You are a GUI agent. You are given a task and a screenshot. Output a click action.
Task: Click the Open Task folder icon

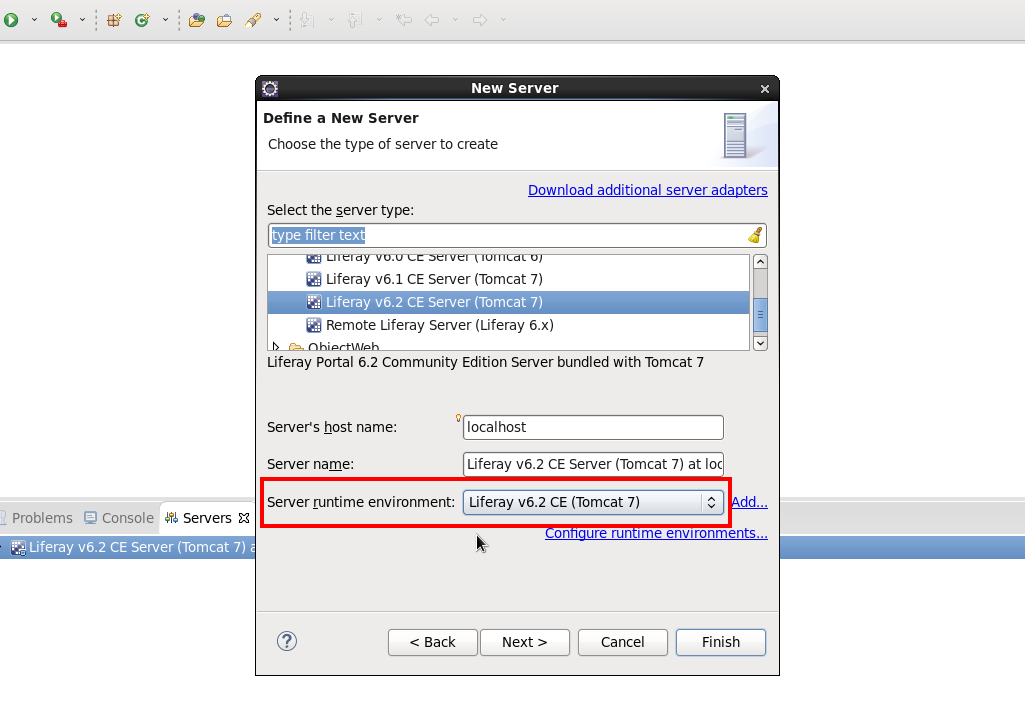coord(224,20)
